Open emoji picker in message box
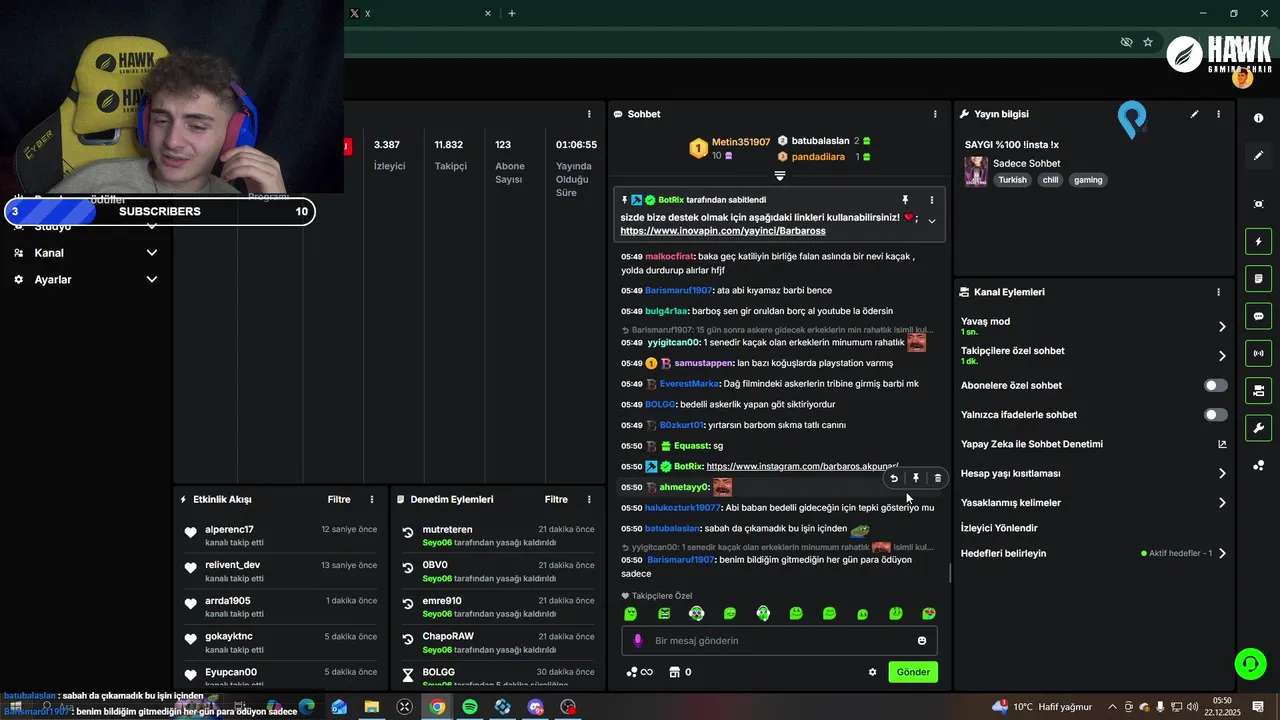This screenshot has width=1280, height=720. [x=922, y=641]
